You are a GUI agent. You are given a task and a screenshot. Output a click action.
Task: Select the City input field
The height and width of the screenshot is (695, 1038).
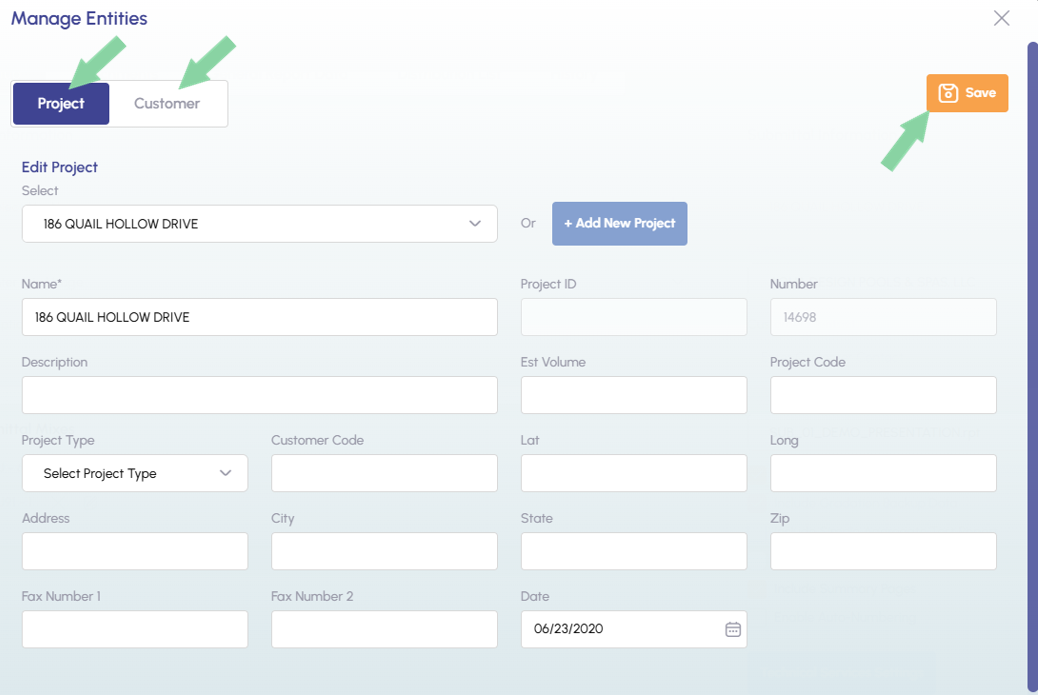(384, 551)
